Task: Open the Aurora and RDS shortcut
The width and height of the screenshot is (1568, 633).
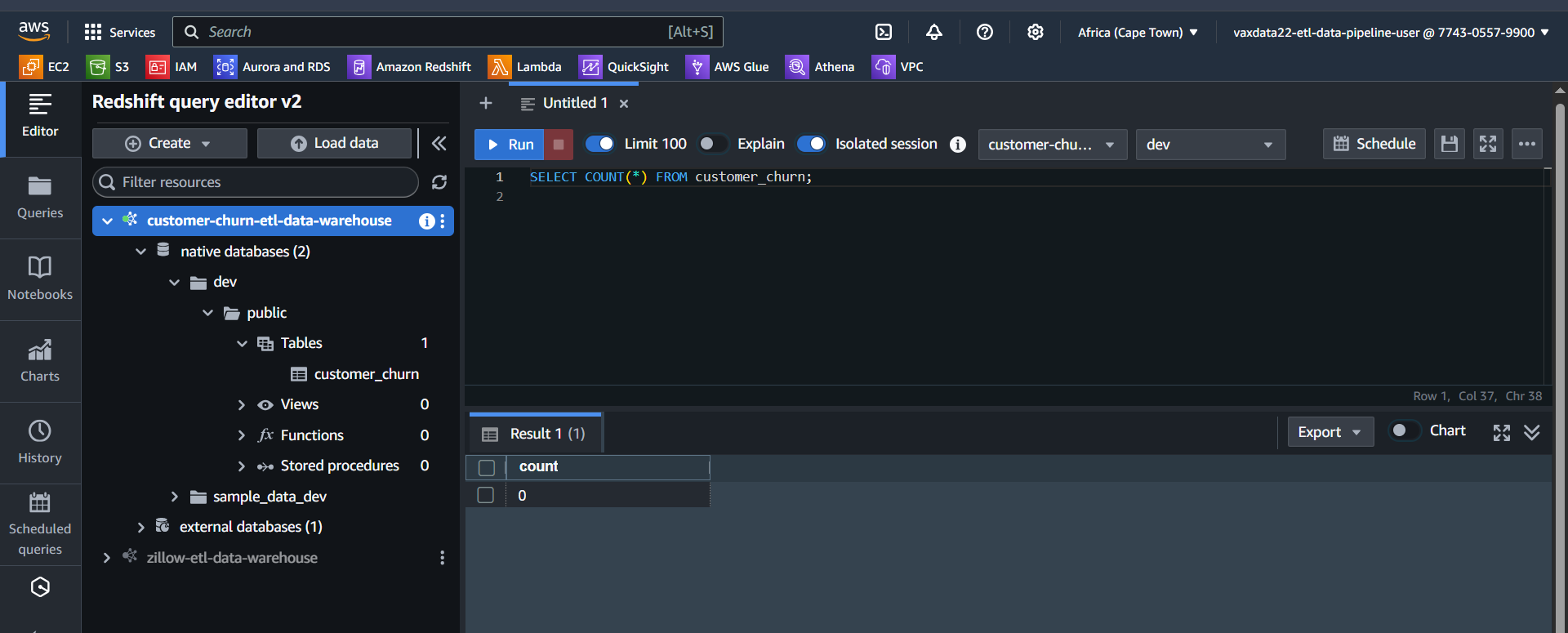Action: click(x=273, y=67)
